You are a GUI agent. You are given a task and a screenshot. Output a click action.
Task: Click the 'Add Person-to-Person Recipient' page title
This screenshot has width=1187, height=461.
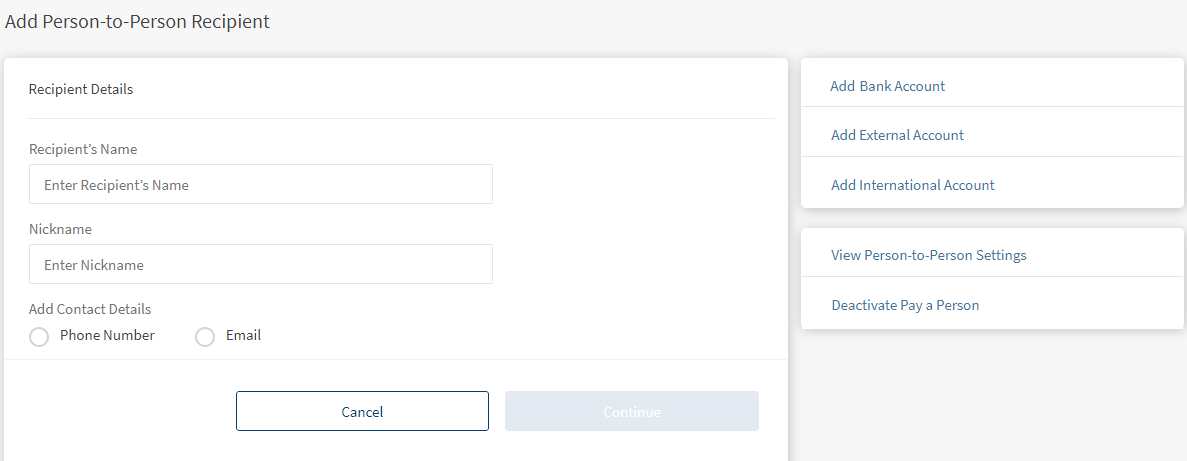coord(137,21)
